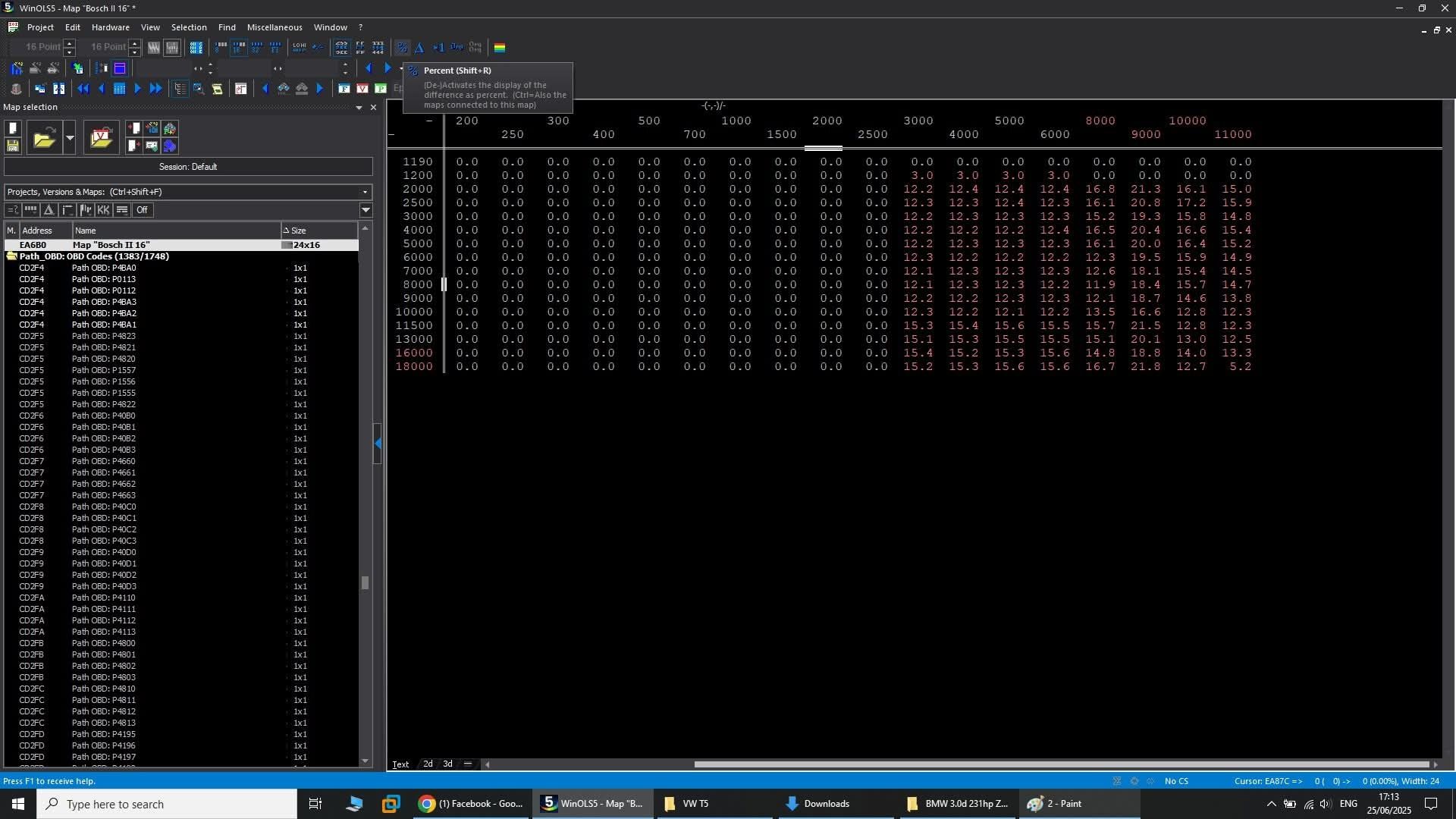
Task: Click the top hat icon
Action: 16,89
